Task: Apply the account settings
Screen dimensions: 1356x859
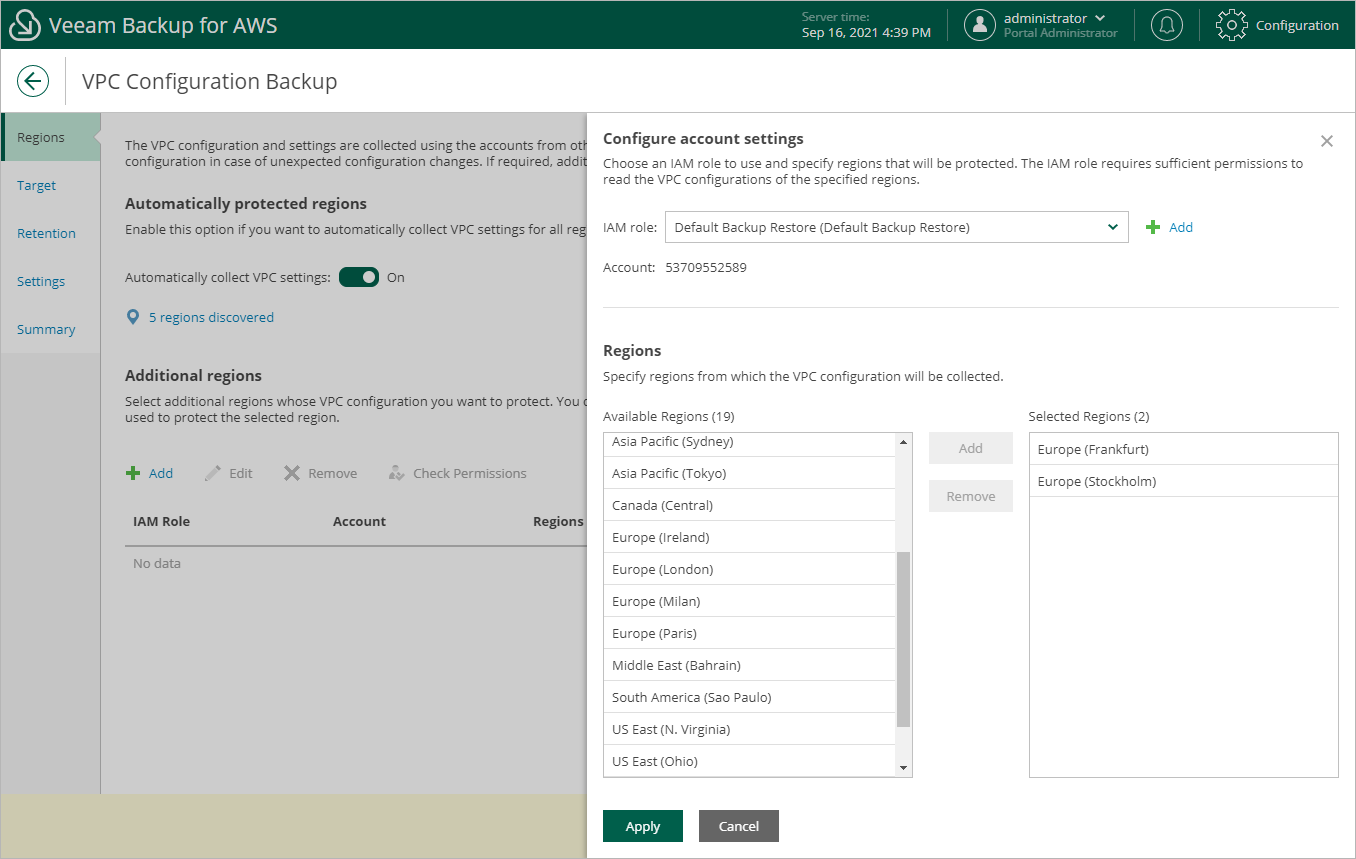Action: [642, 826]
